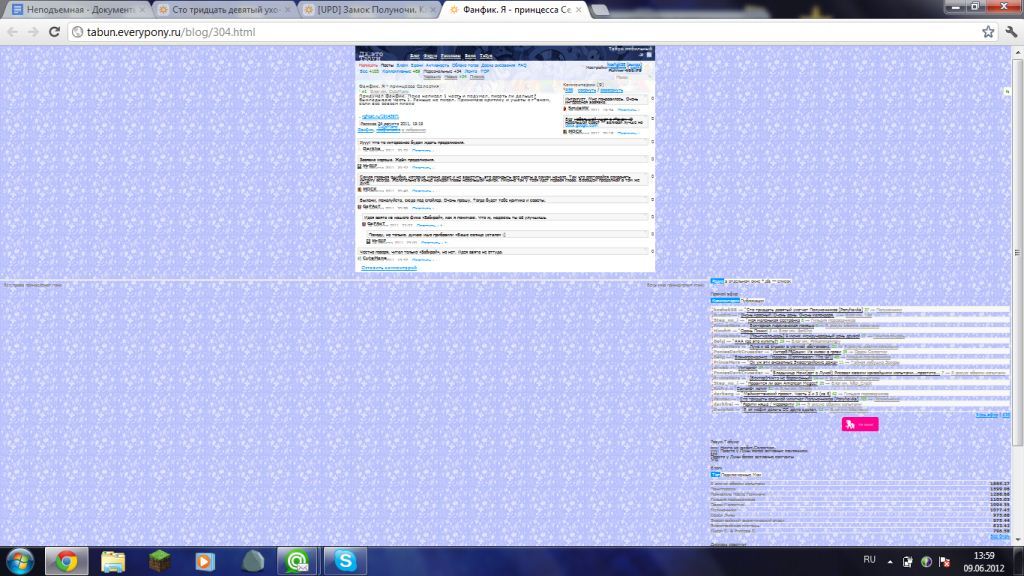Click the vertical scrollbar thumb of the page
Viewport: 1024px width, 576px height.
[x=1017, y=252]
